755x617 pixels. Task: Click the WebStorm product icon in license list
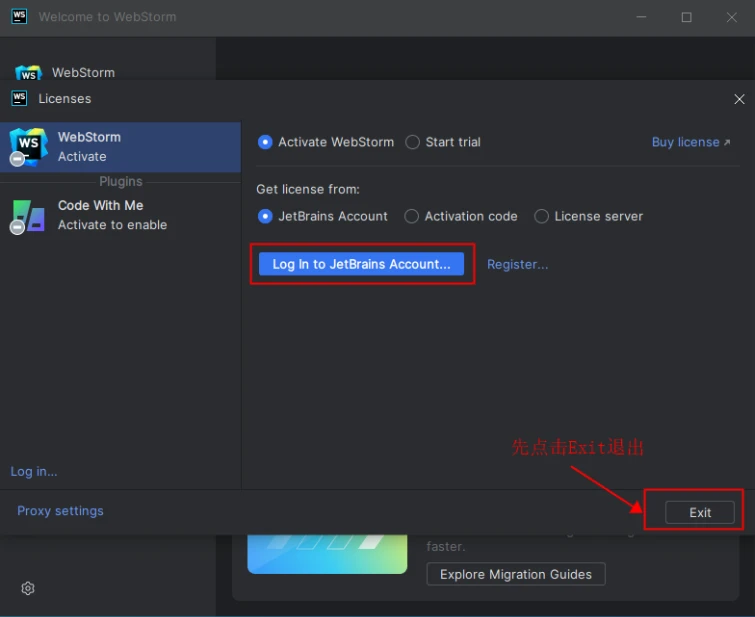pos(28,146)
